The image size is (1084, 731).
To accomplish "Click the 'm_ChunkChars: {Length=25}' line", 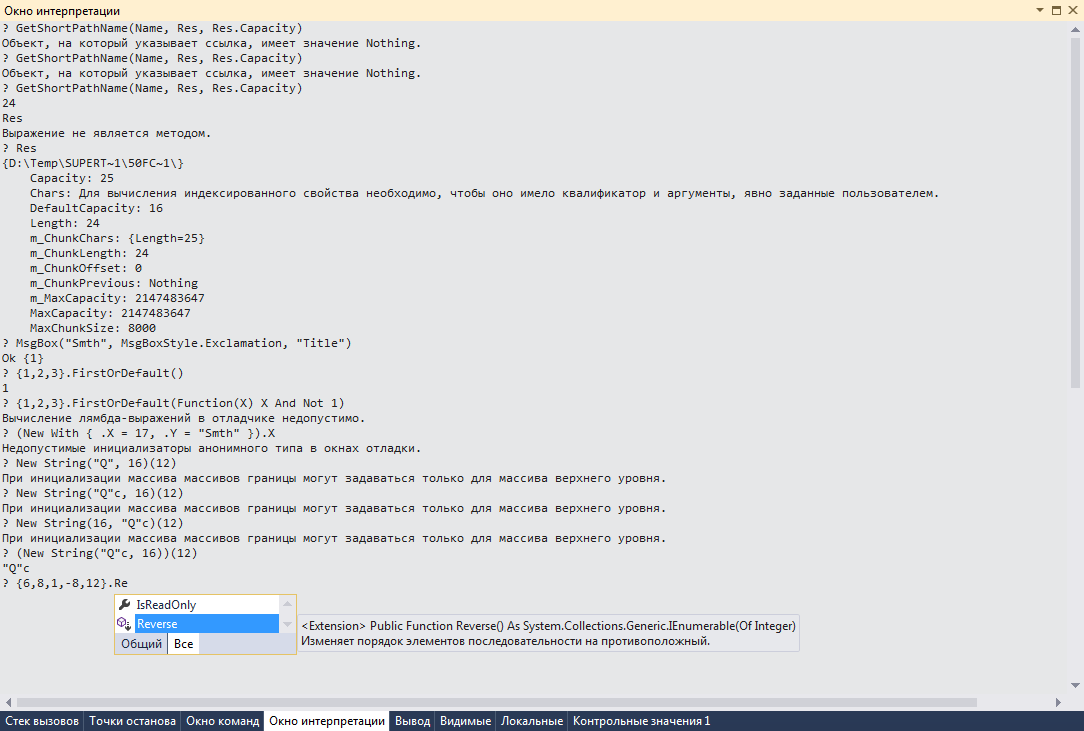I will [x=118, y=238].
